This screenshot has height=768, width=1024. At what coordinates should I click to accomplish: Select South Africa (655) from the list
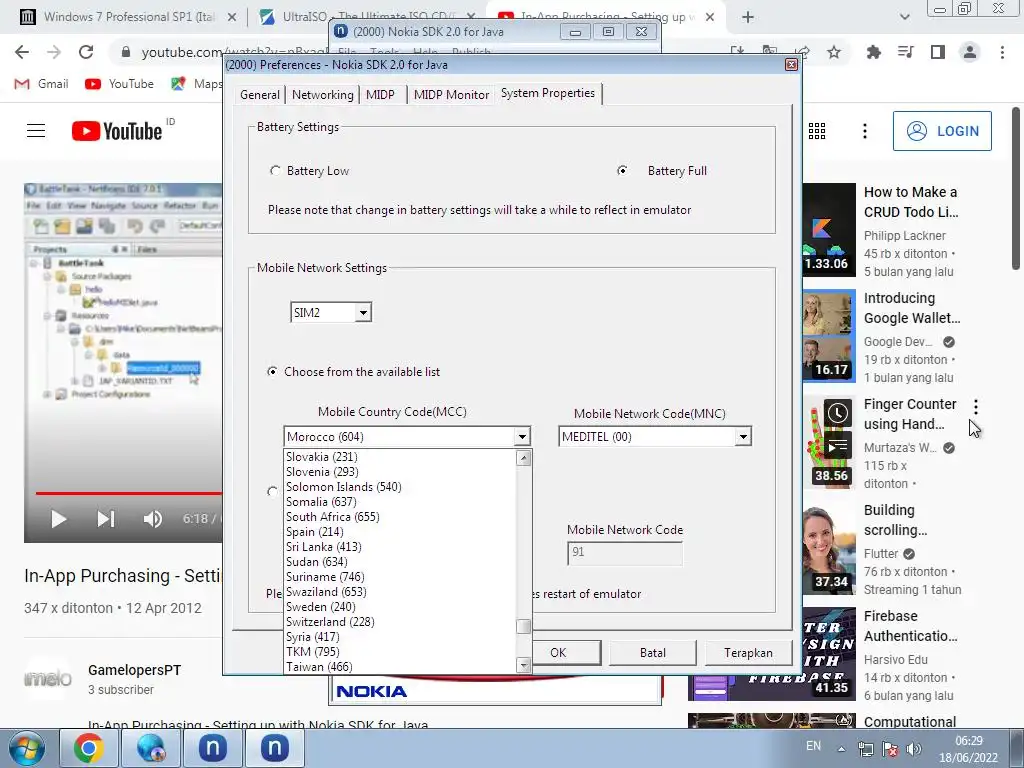click(x=400, y=517)
